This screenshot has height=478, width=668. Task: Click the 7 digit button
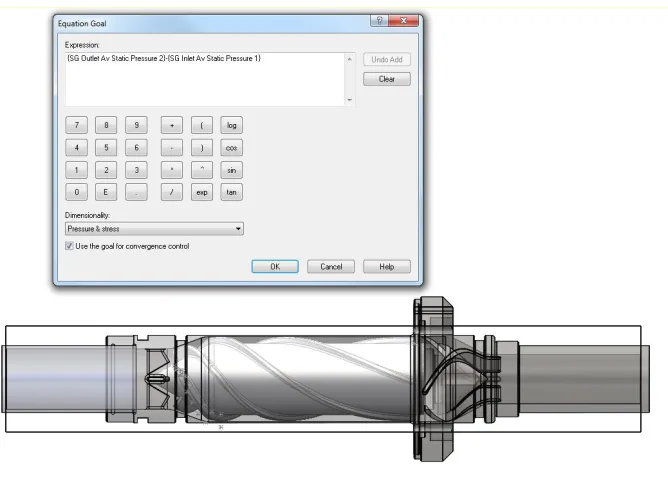click(77, 125)
